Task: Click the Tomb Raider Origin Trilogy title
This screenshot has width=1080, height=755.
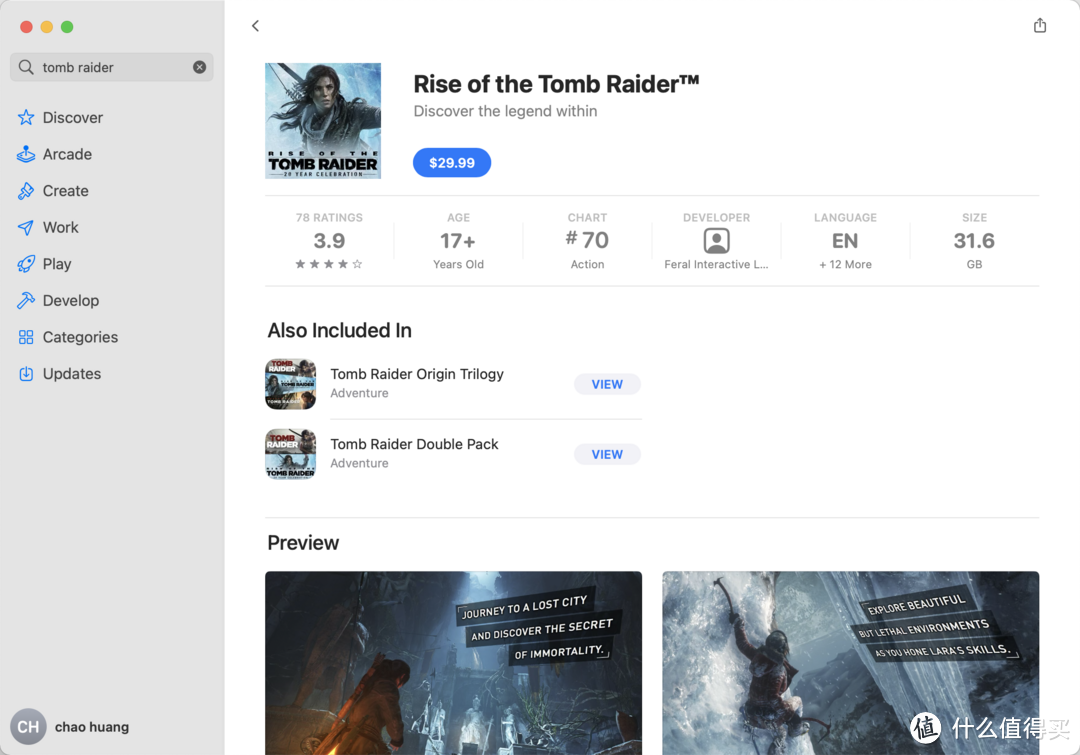Action: 417,373
